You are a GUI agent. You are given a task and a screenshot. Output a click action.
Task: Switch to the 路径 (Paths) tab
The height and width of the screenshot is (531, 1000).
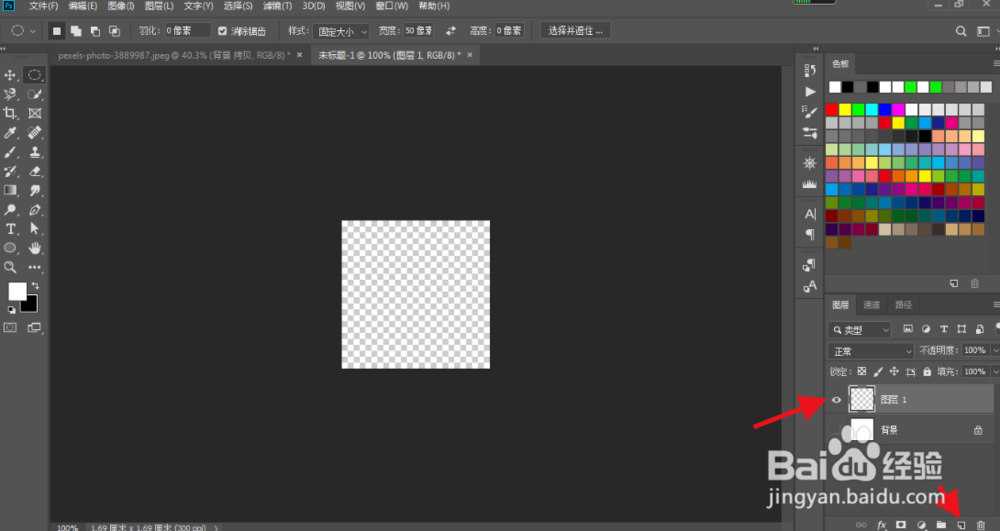click(x=903, y=305)
